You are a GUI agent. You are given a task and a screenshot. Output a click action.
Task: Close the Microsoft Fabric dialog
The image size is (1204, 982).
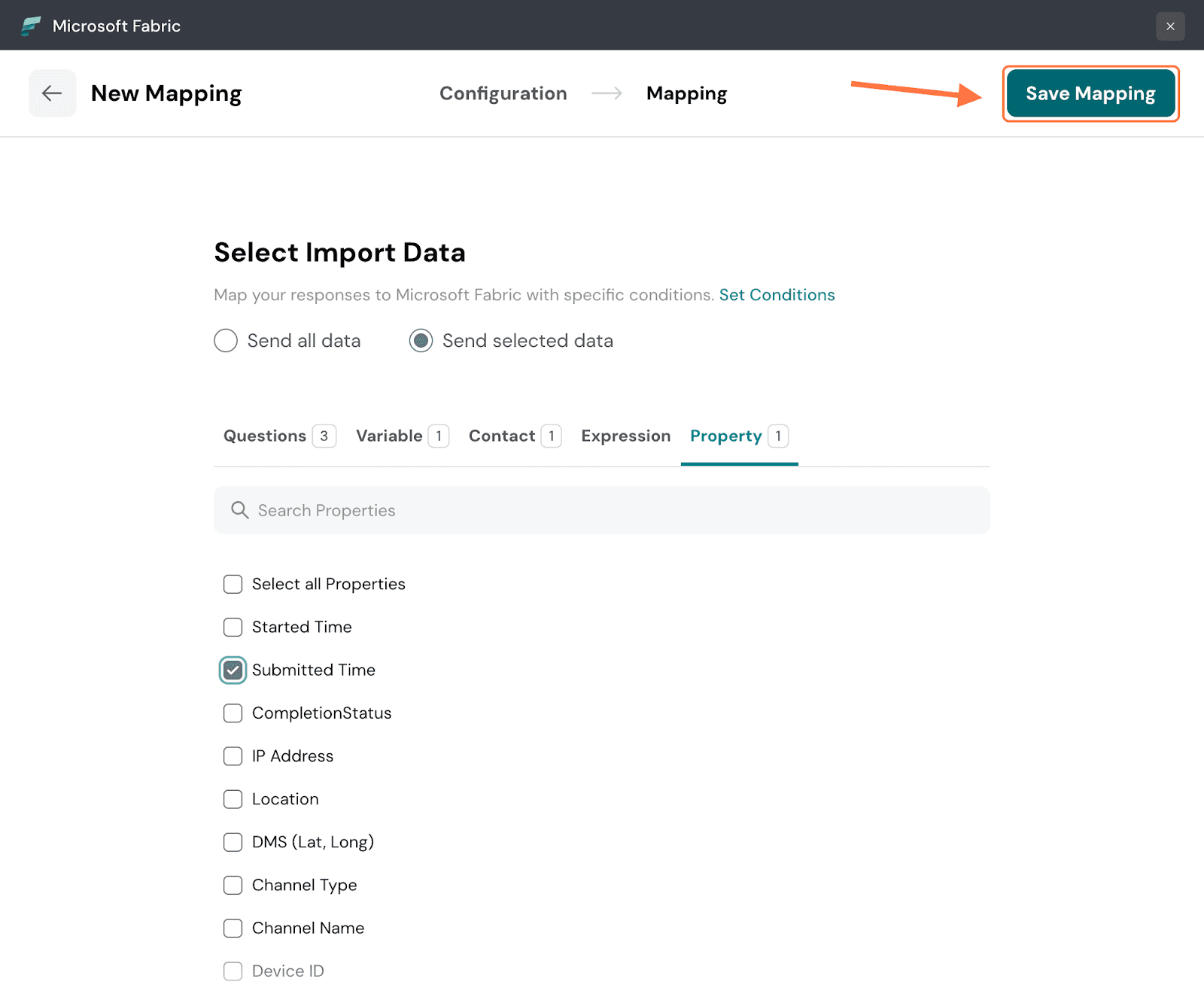point(1170,26)
